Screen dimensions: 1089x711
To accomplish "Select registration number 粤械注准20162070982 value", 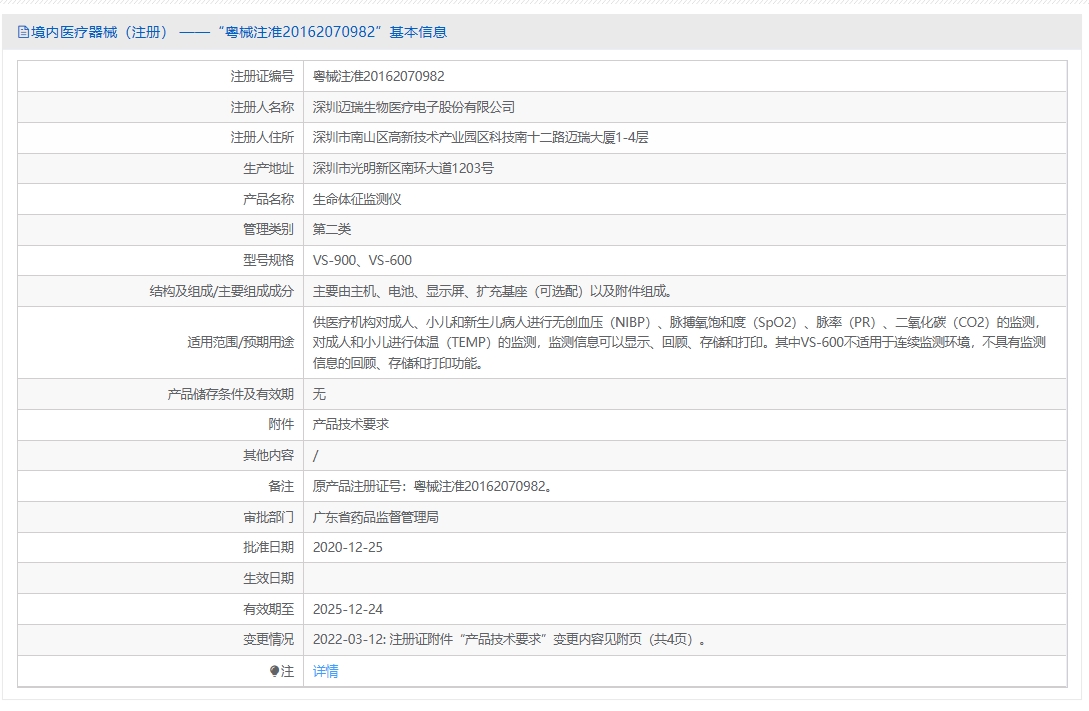I will [x=378, y=76].
